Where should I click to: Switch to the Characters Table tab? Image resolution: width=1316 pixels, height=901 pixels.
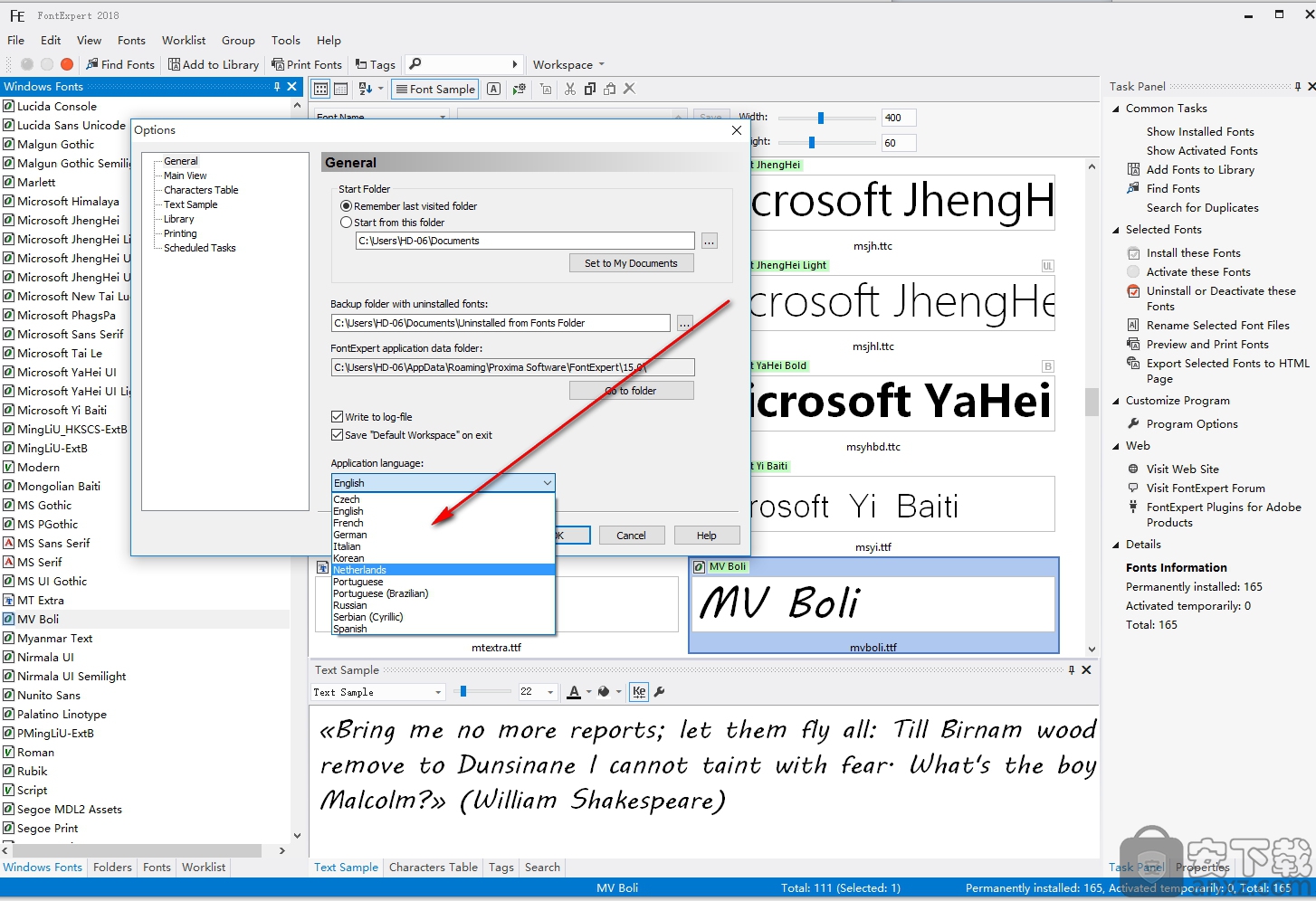pyautogui.click(x=433, y=868)
